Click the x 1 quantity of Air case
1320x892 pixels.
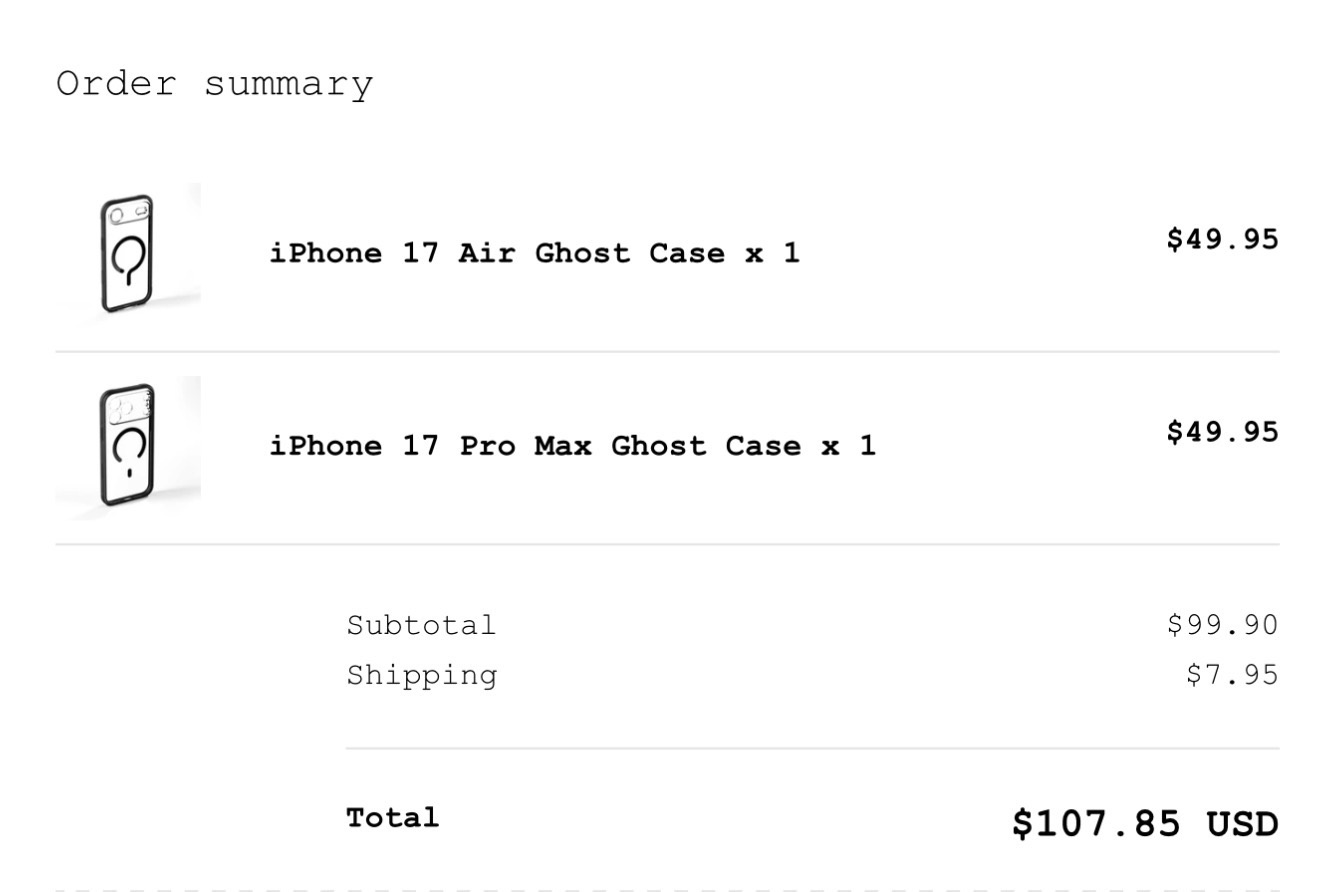pos(772,253)
